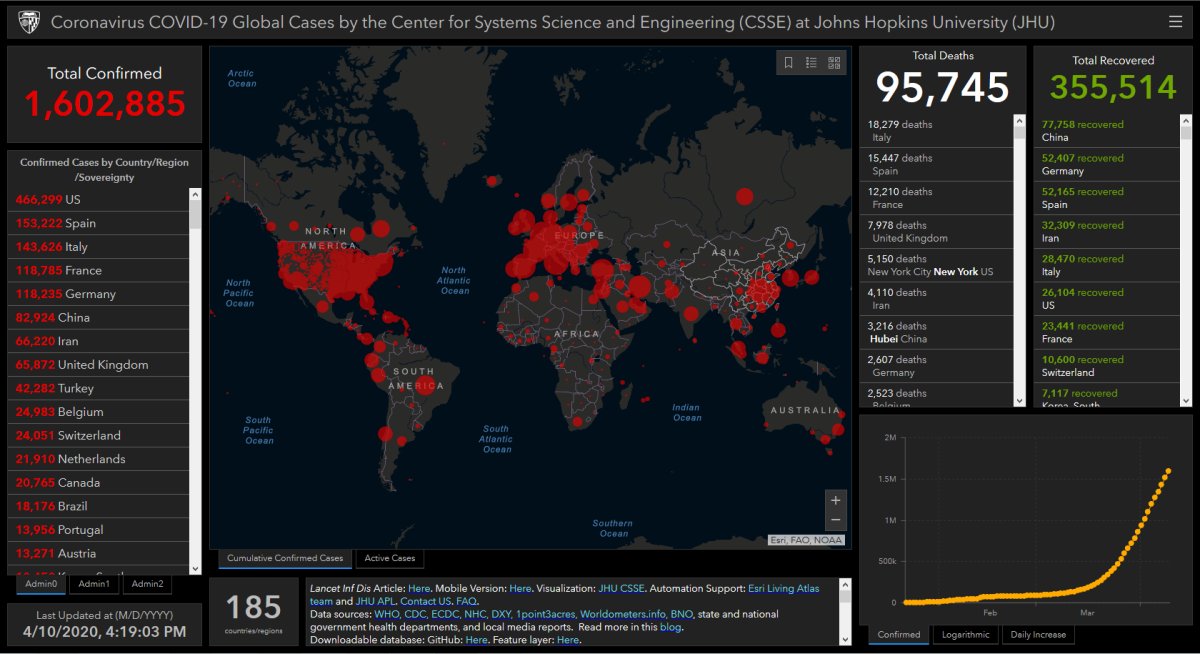This screenshot has width=1200, height=654.
Task: Click the Total Recovered list scroll-up arrow
Action: tap(1186, 122)
